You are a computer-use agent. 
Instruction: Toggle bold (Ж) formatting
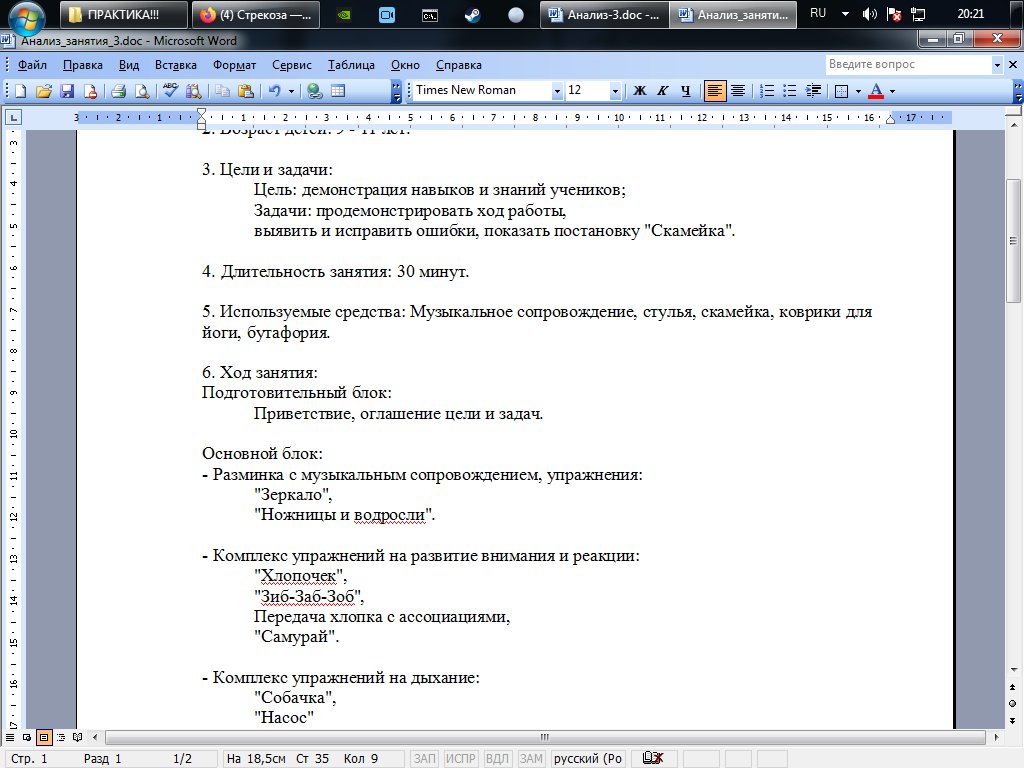click(x=640, y=91)
